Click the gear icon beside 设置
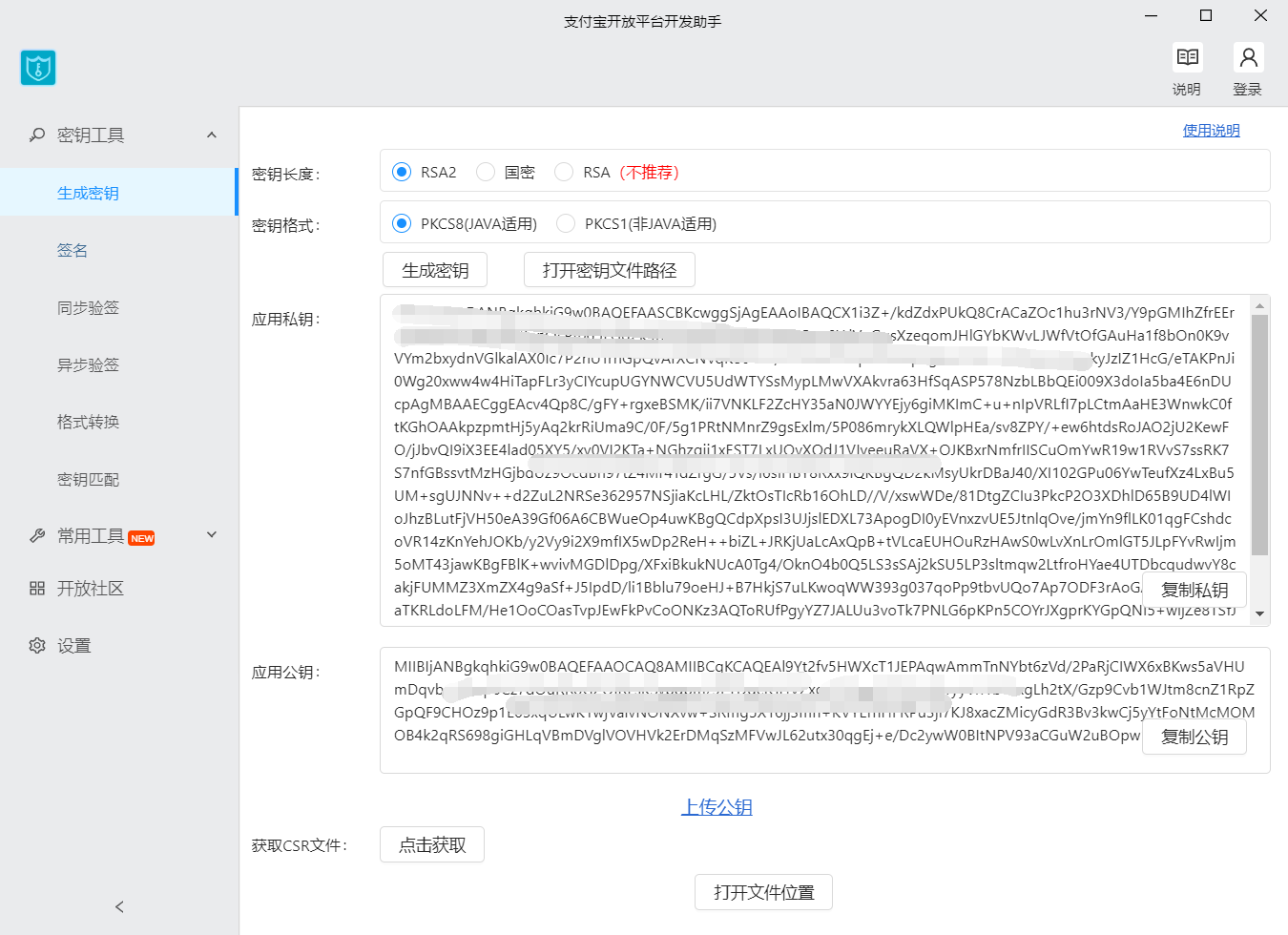The width and height of the screenshot is (1288, 935). click(37, 646)
